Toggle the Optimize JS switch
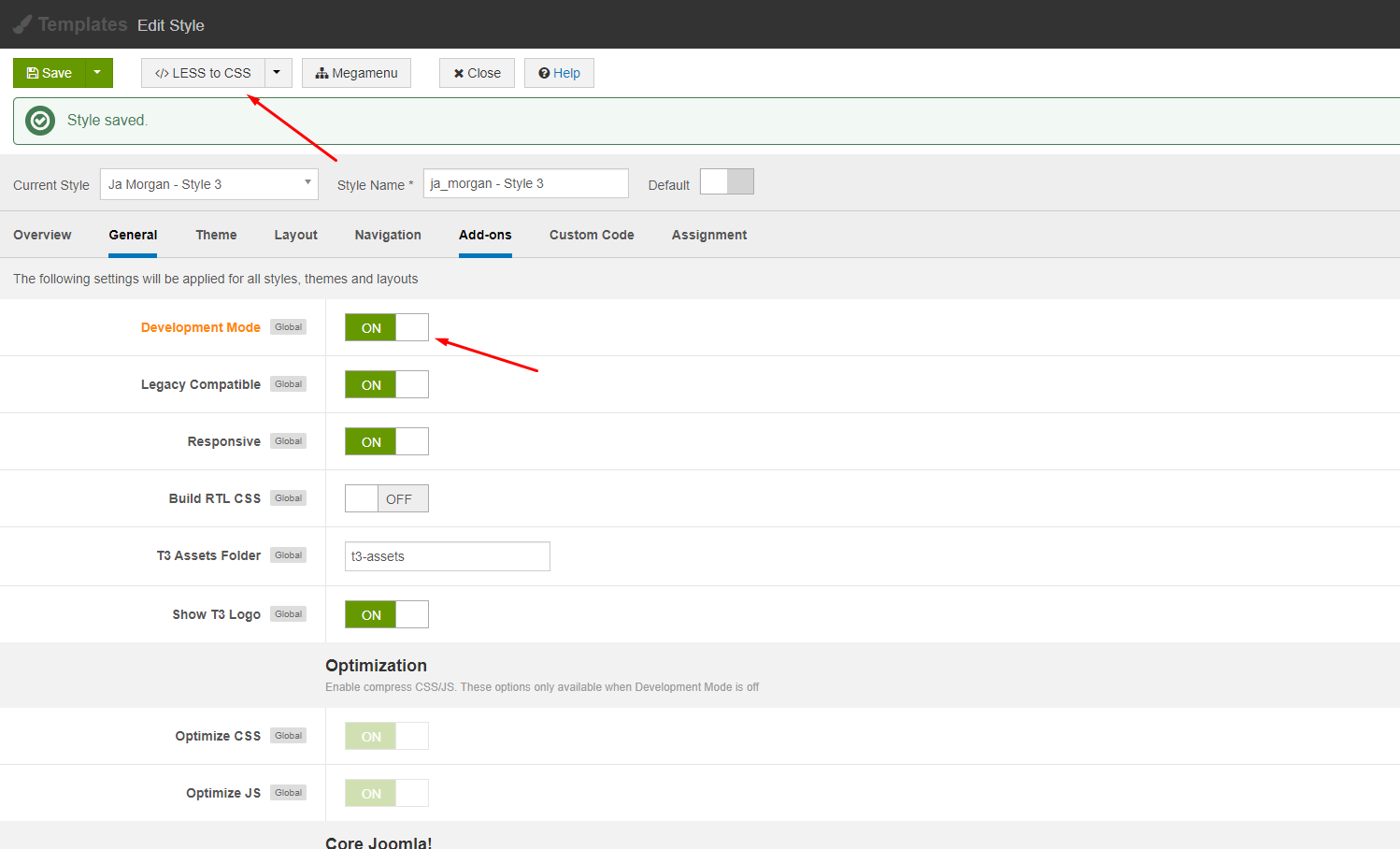 pyautogui.click(x=387, y=793)
